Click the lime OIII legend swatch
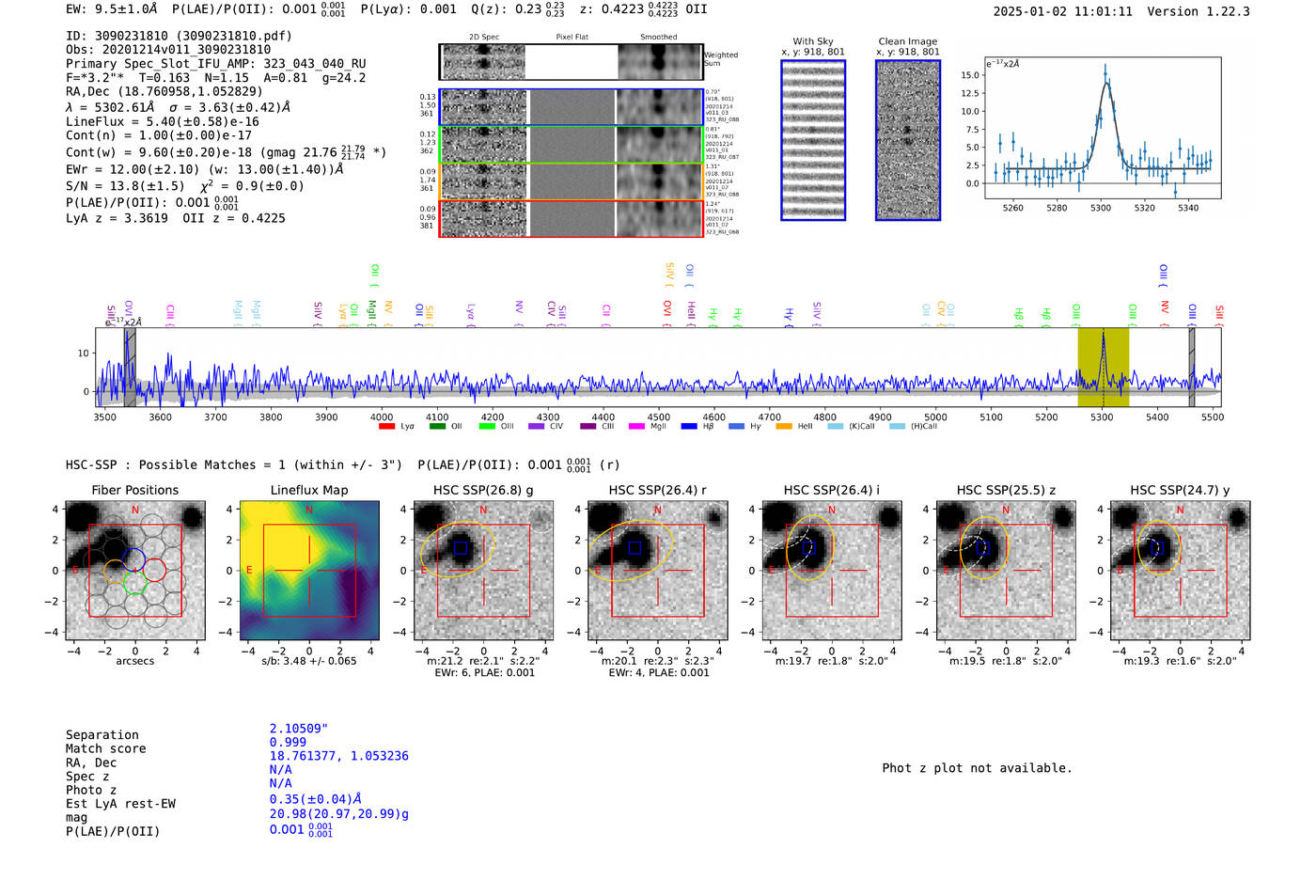1316x896 pixels. tap(487, 427)
